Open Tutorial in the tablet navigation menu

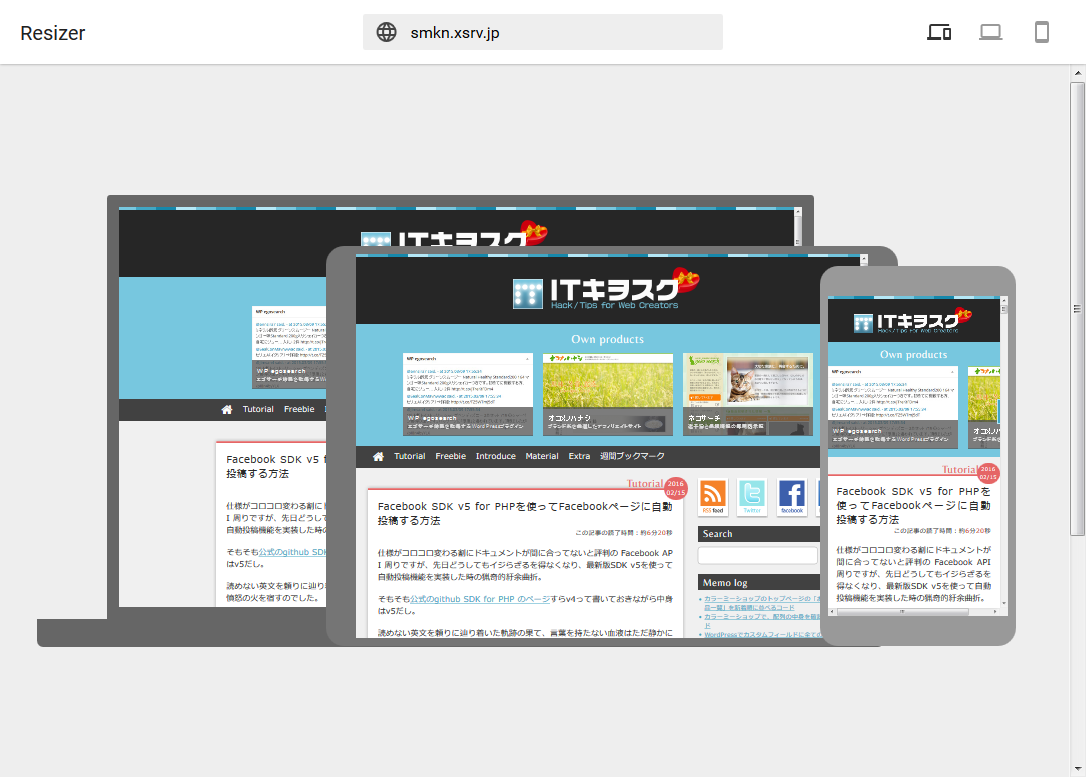point(409,456)
